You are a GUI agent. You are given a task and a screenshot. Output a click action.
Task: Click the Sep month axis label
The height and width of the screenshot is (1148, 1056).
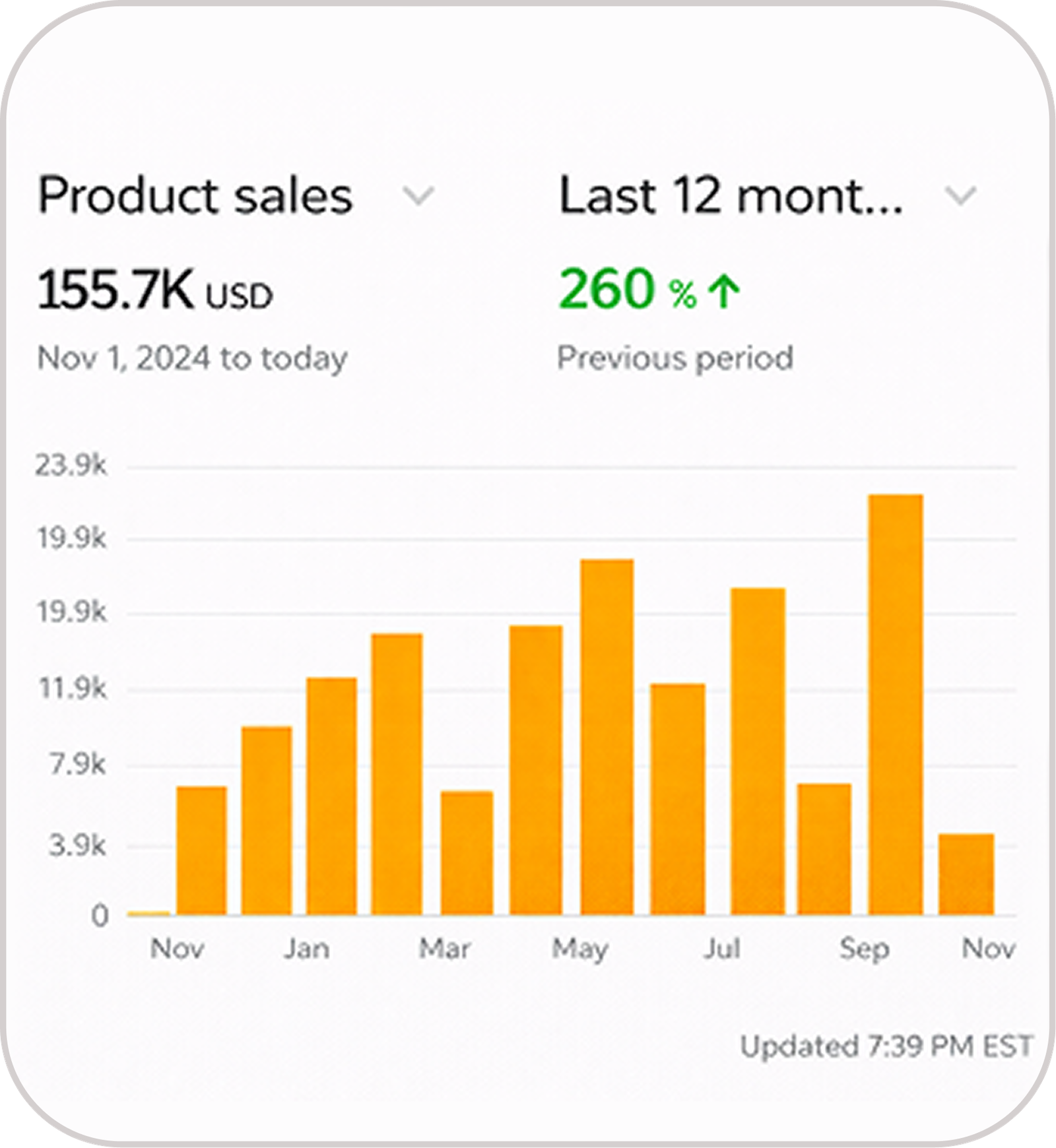(x=865, y=949)
